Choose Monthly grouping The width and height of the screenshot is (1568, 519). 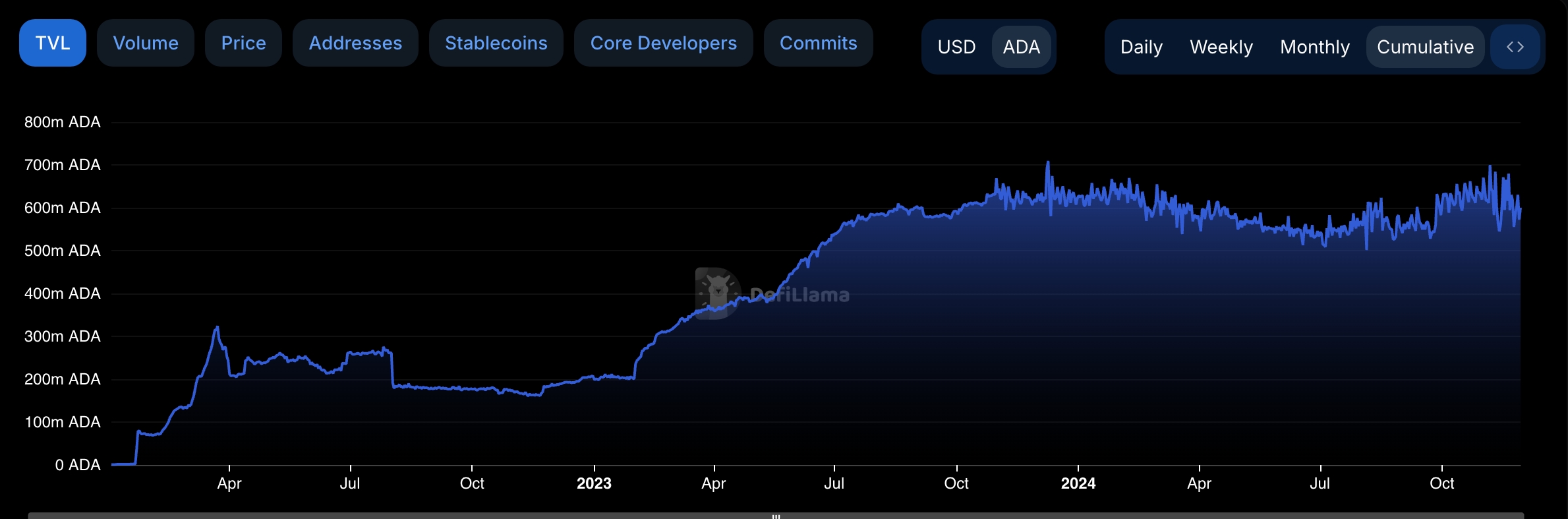1315,47
